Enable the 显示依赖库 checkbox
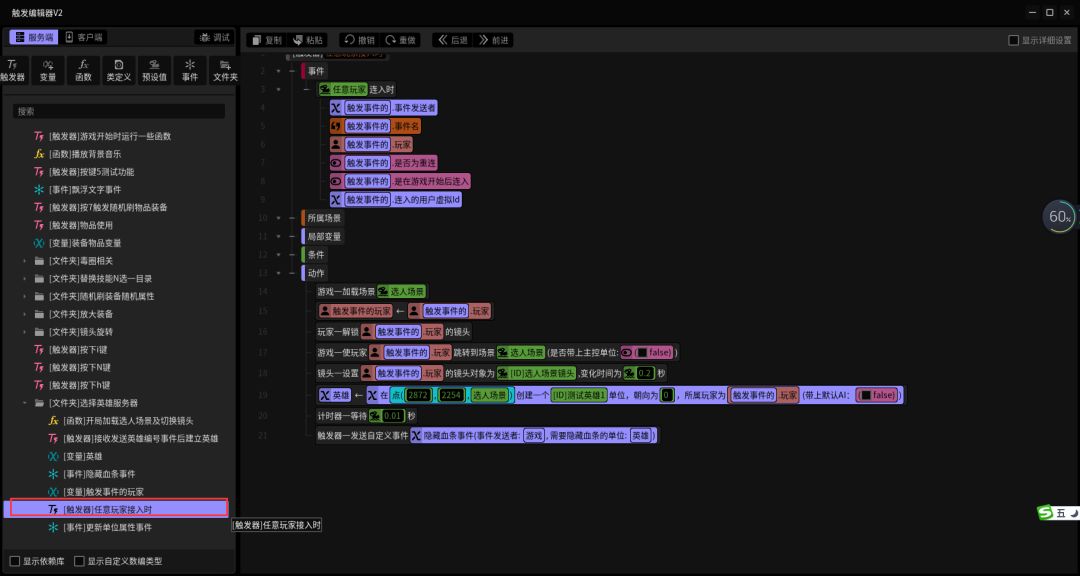1080x576 pixels. pos(14,561)
